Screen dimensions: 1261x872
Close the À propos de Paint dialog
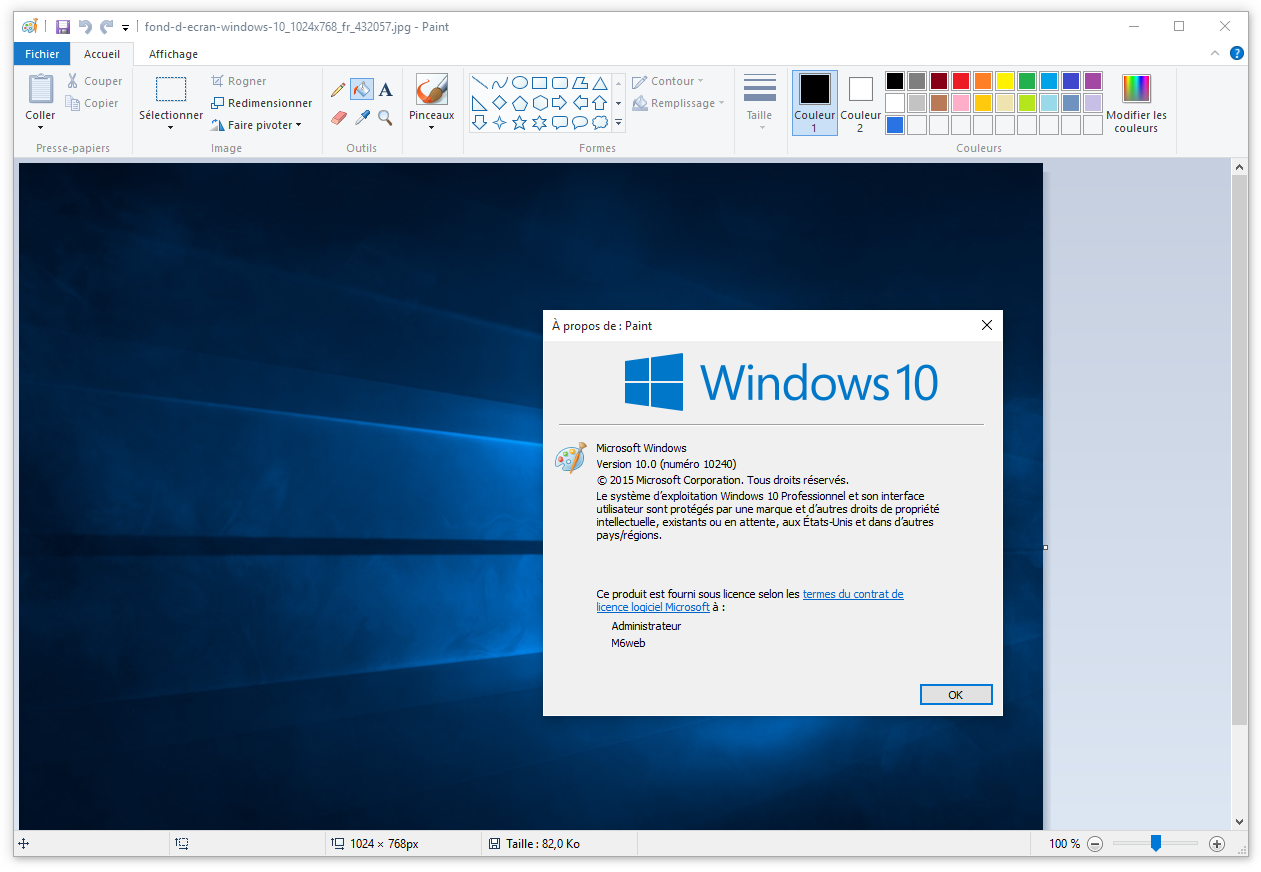point(987,325)
